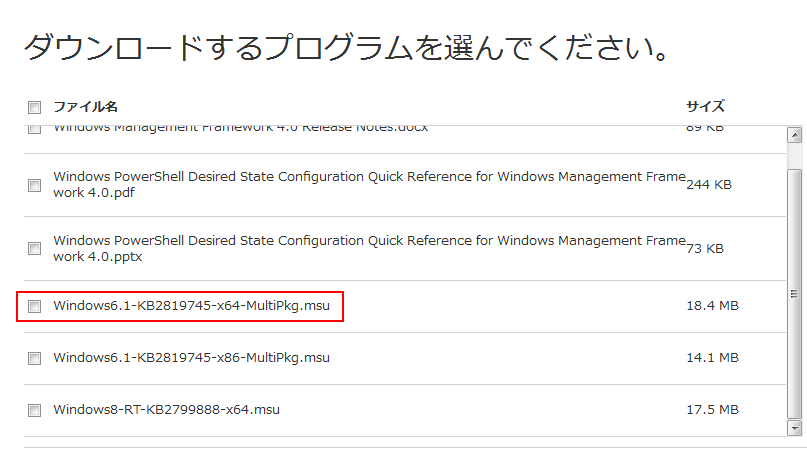Viewport: 807px width, 474px height.
Task: Click the Windows6.1-KB2819745-x64-MultiPkg.msu file name
Action: (192, 305)
